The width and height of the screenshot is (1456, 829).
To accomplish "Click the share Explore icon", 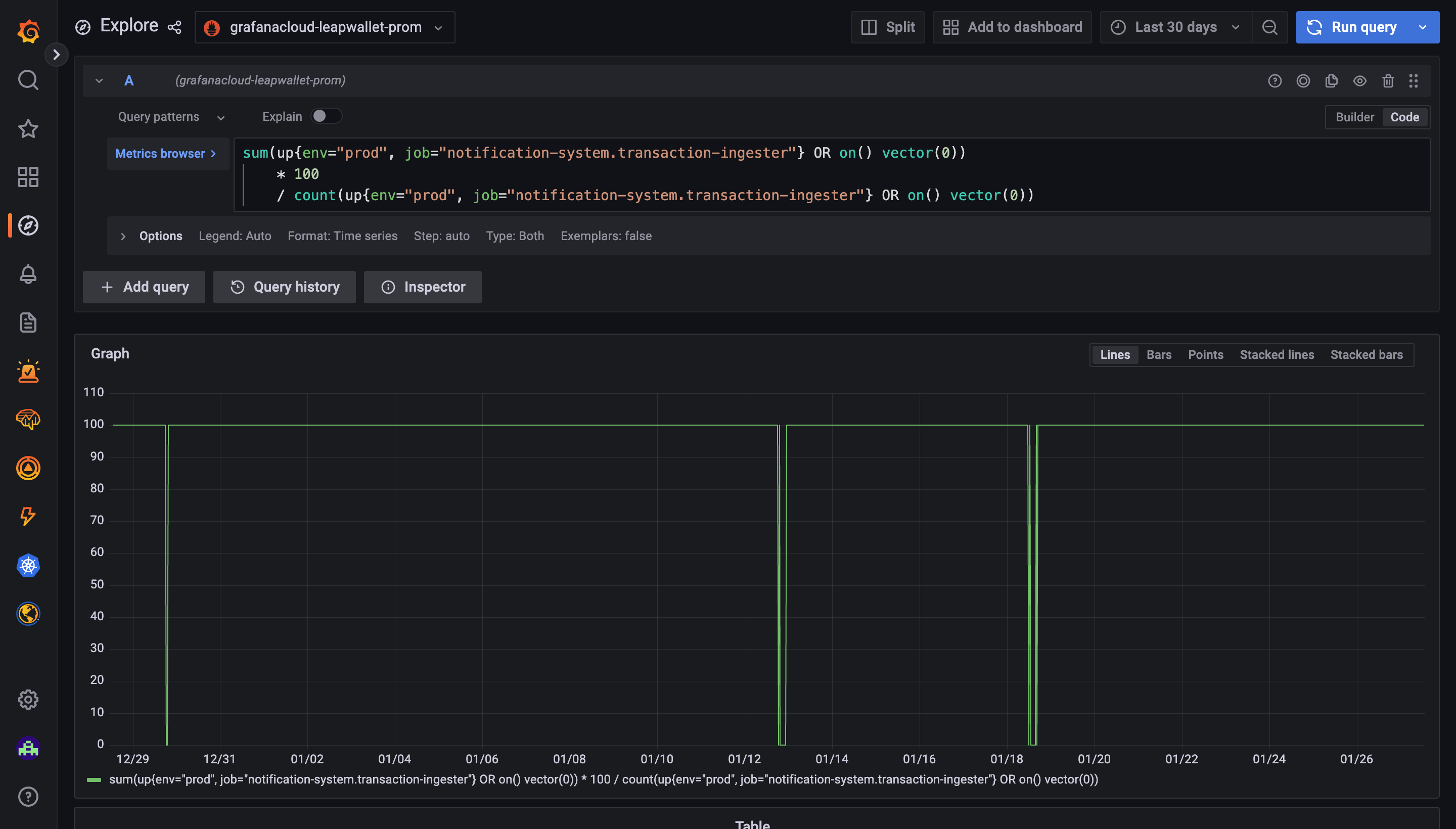I will [x=174, y=27].
